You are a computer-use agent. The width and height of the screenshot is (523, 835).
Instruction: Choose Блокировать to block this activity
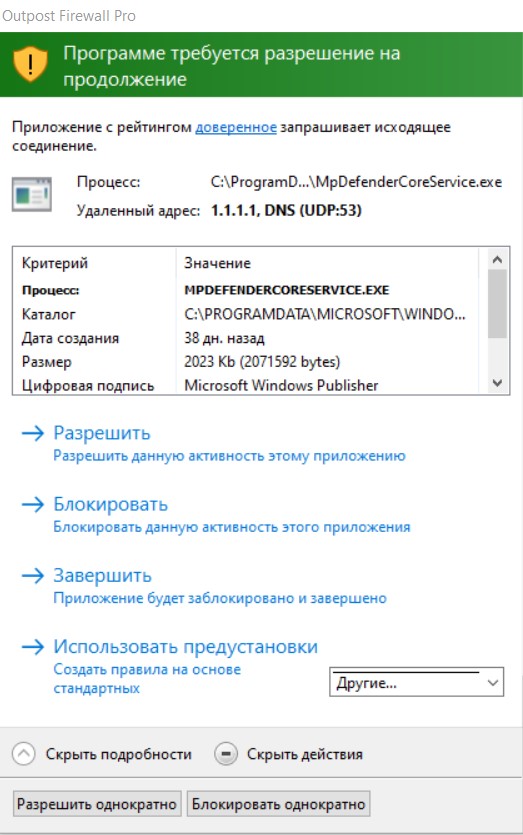(110, 504)
